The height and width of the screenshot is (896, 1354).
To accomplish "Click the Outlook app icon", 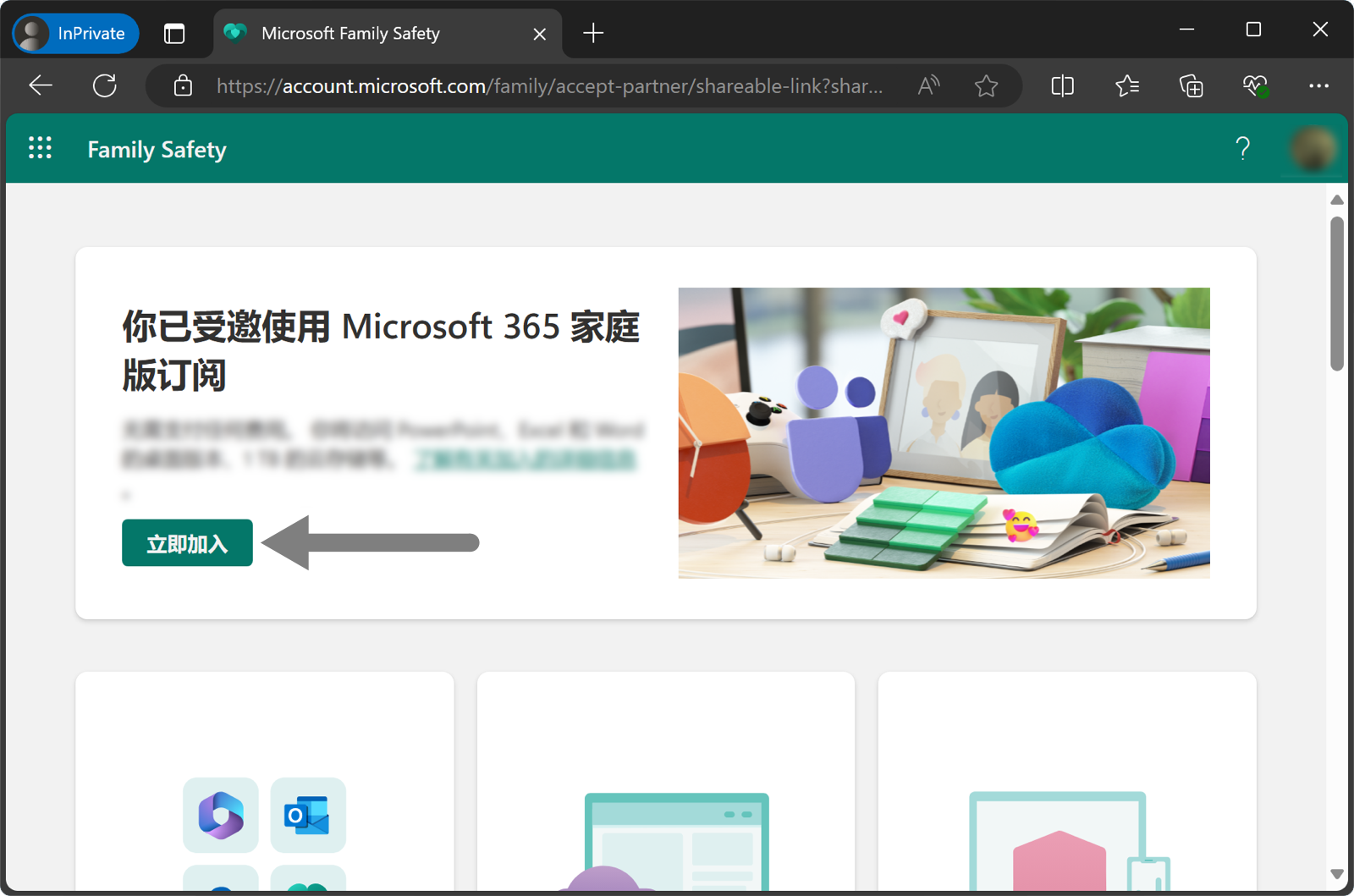I will [308, 815].
